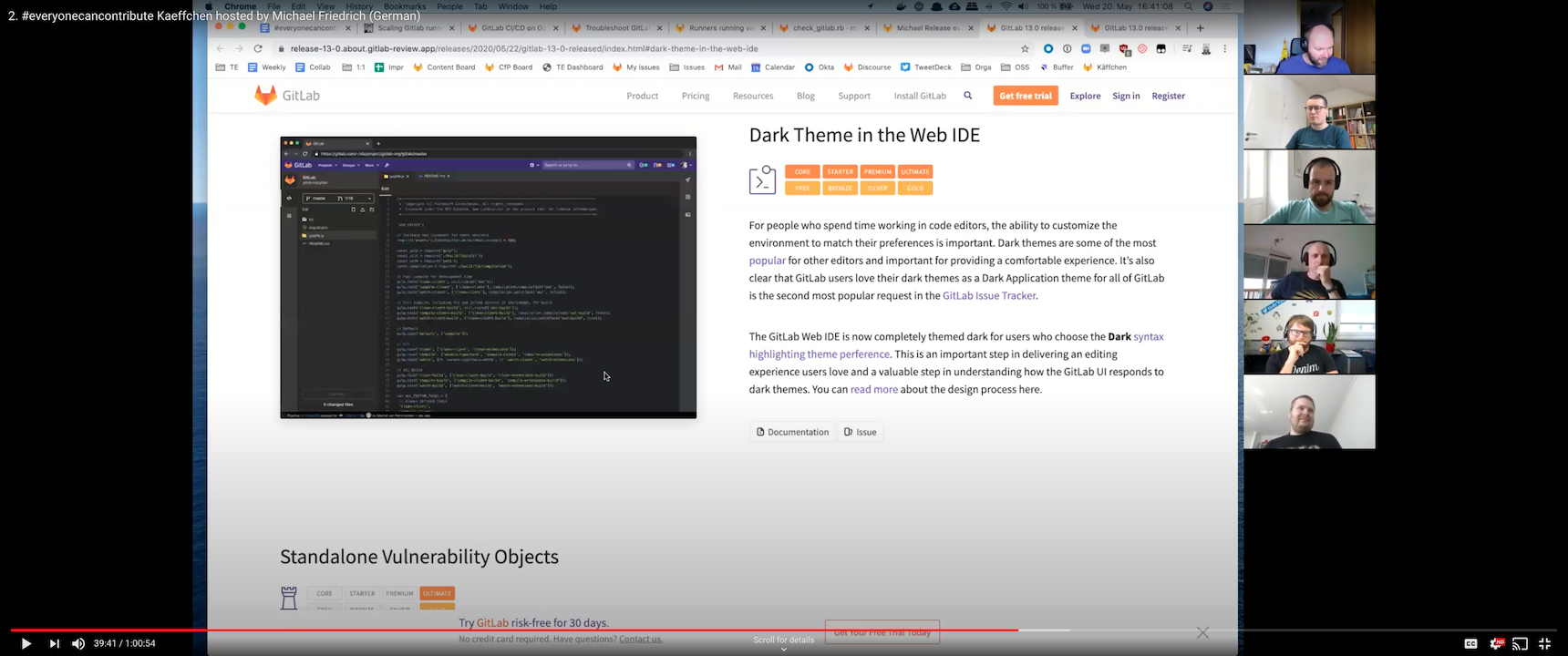Bookmark this page with the star icon
The image size is (1568, 656).
click(1025, 49)
